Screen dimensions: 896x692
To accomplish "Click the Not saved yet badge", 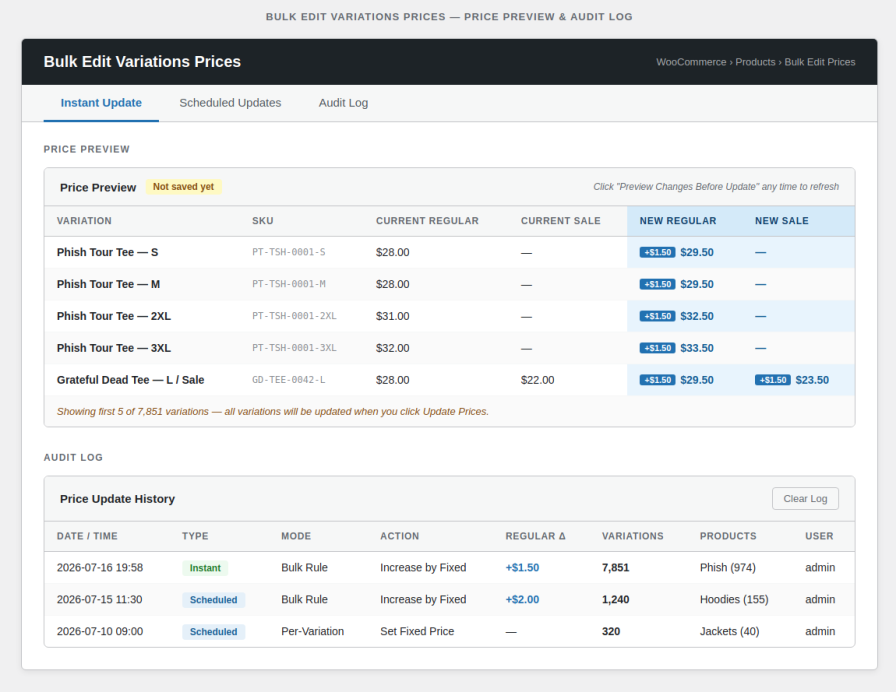I will 183,187.
